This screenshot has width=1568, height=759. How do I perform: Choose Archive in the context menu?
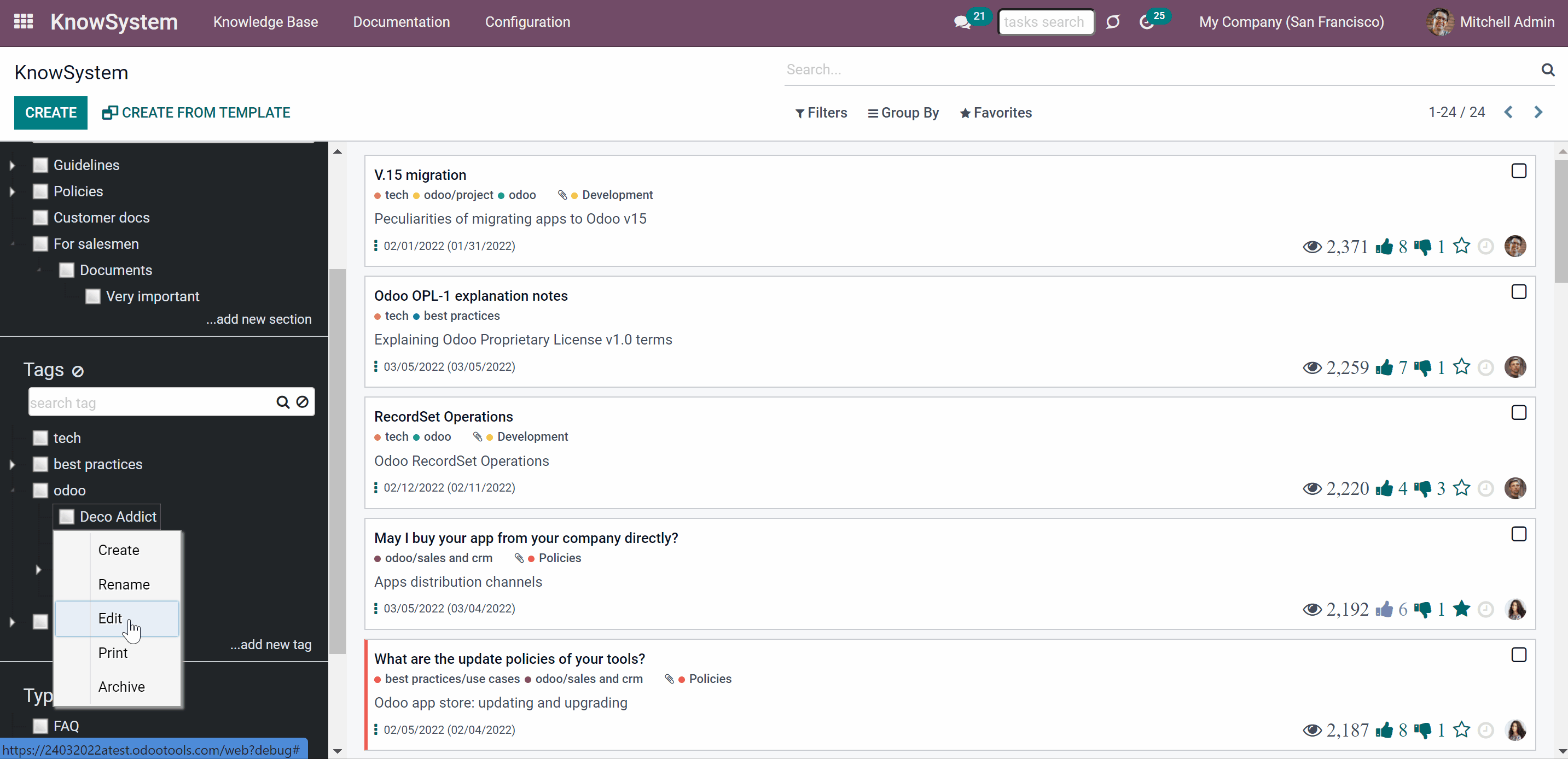118,687
